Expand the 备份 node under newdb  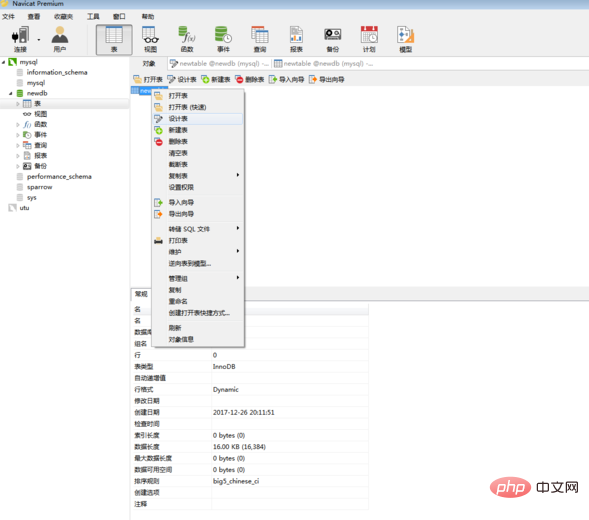[x=18, y=166]
